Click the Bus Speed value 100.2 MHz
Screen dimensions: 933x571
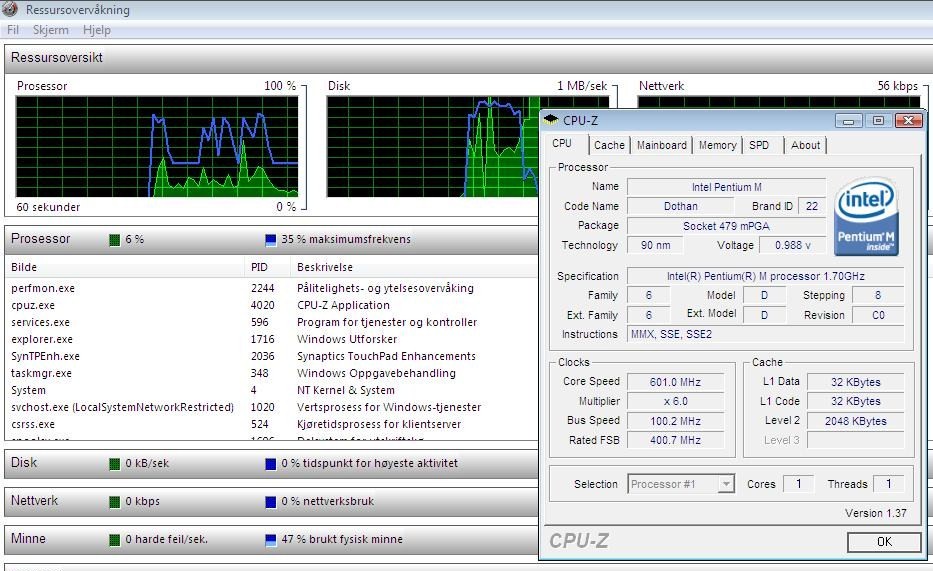point(675,421)
